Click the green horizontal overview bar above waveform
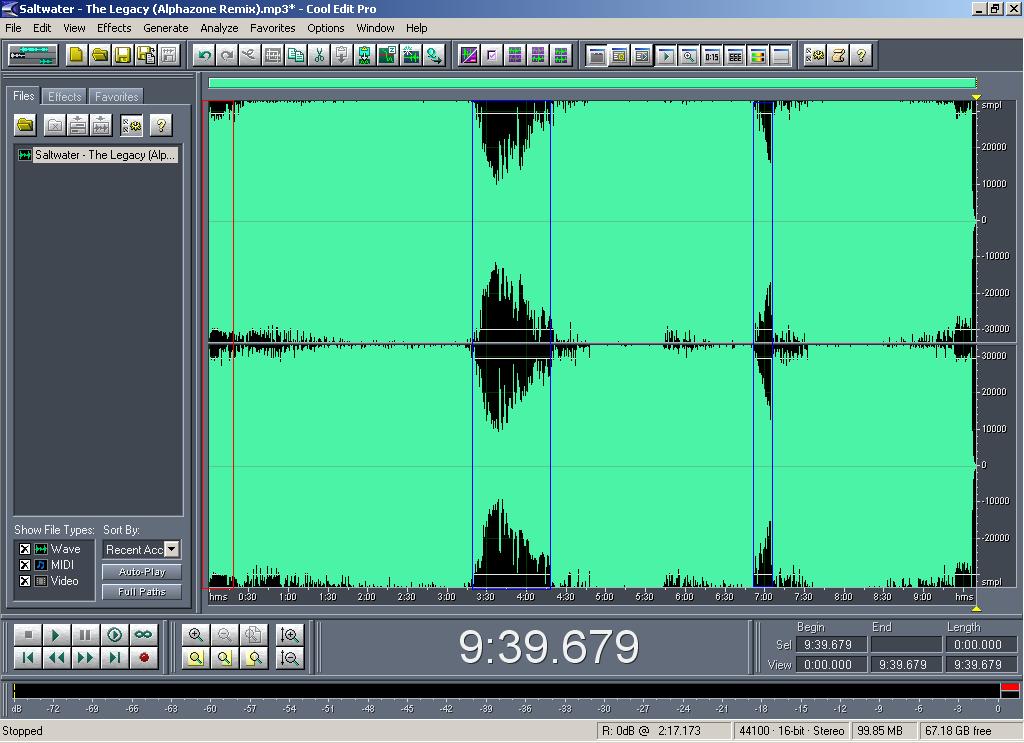 (x=591, y=83)
